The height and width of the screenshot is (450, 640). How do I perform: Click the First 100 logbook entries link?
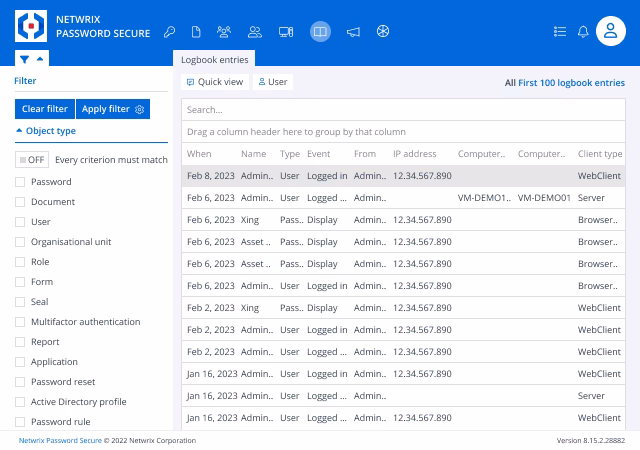click(x=571, y=83)
